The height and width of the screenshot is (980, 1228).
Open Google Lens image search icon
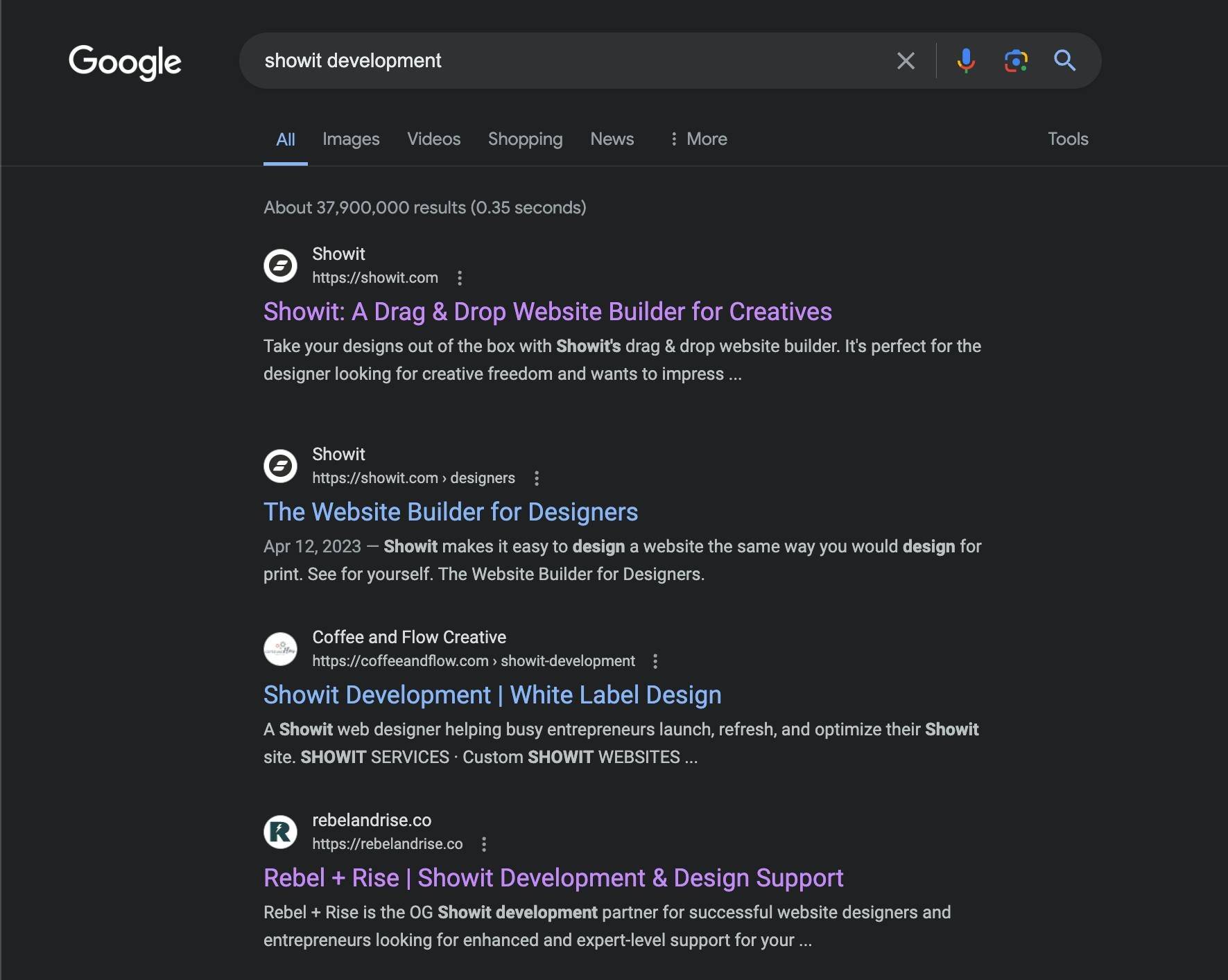click(1016, 61)
